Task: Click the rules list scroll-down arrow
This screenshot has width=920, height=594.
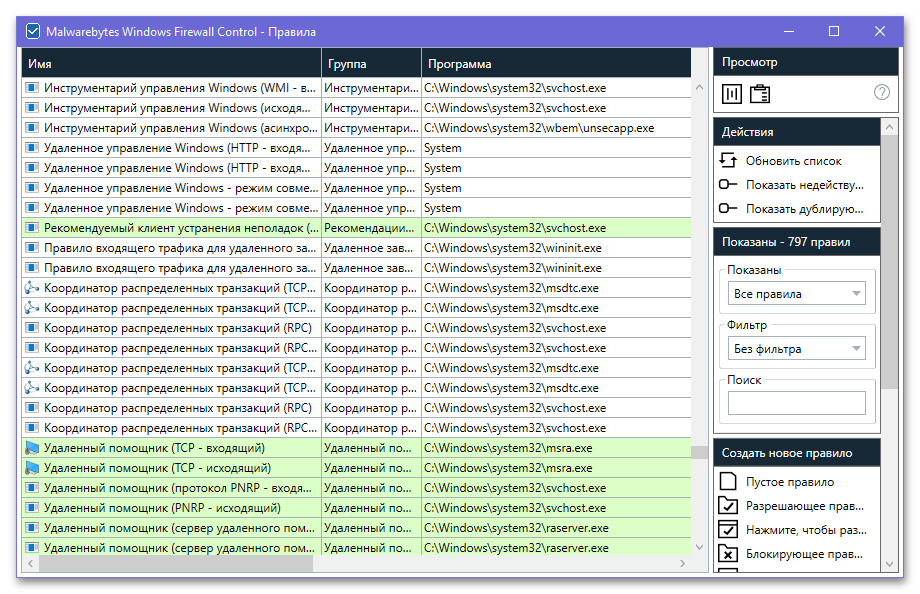Action: click(x=699, y=546)
